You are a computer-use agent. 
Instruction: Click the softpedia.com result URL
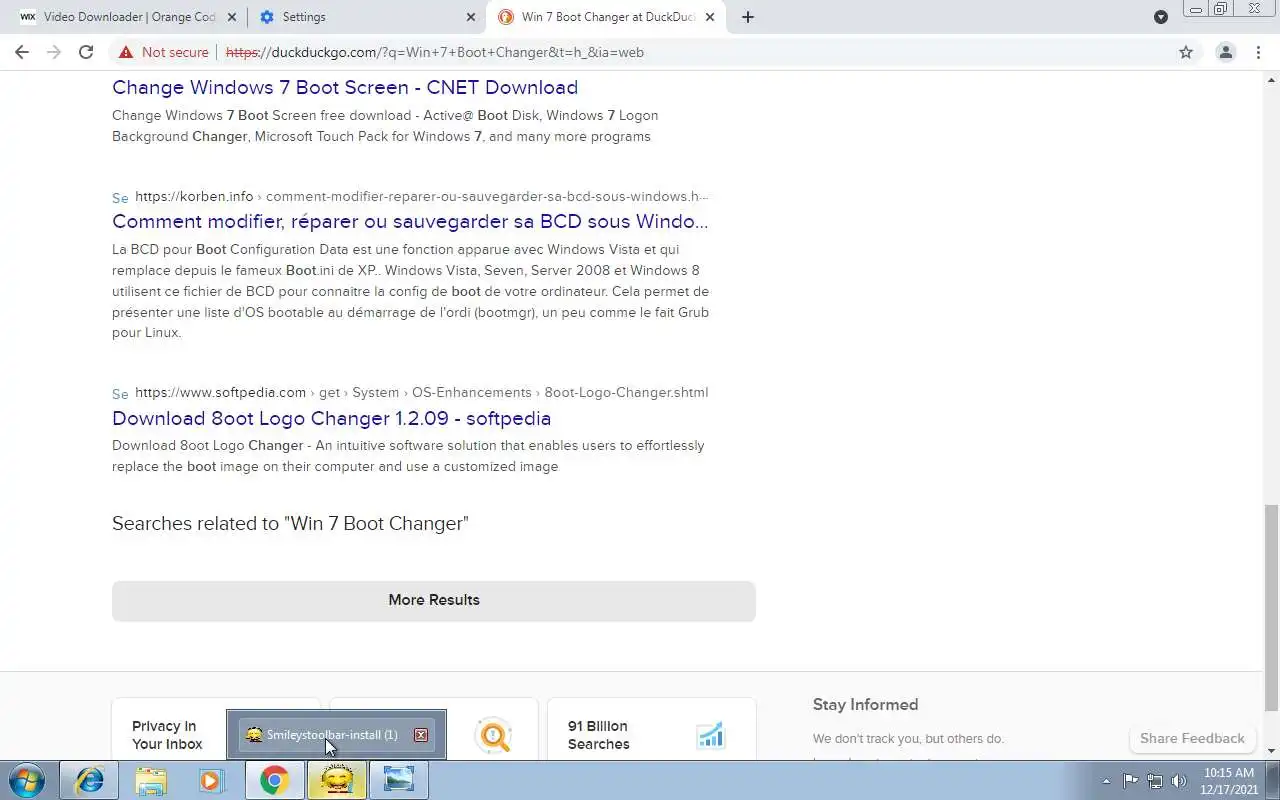click(x=421, y=392)
